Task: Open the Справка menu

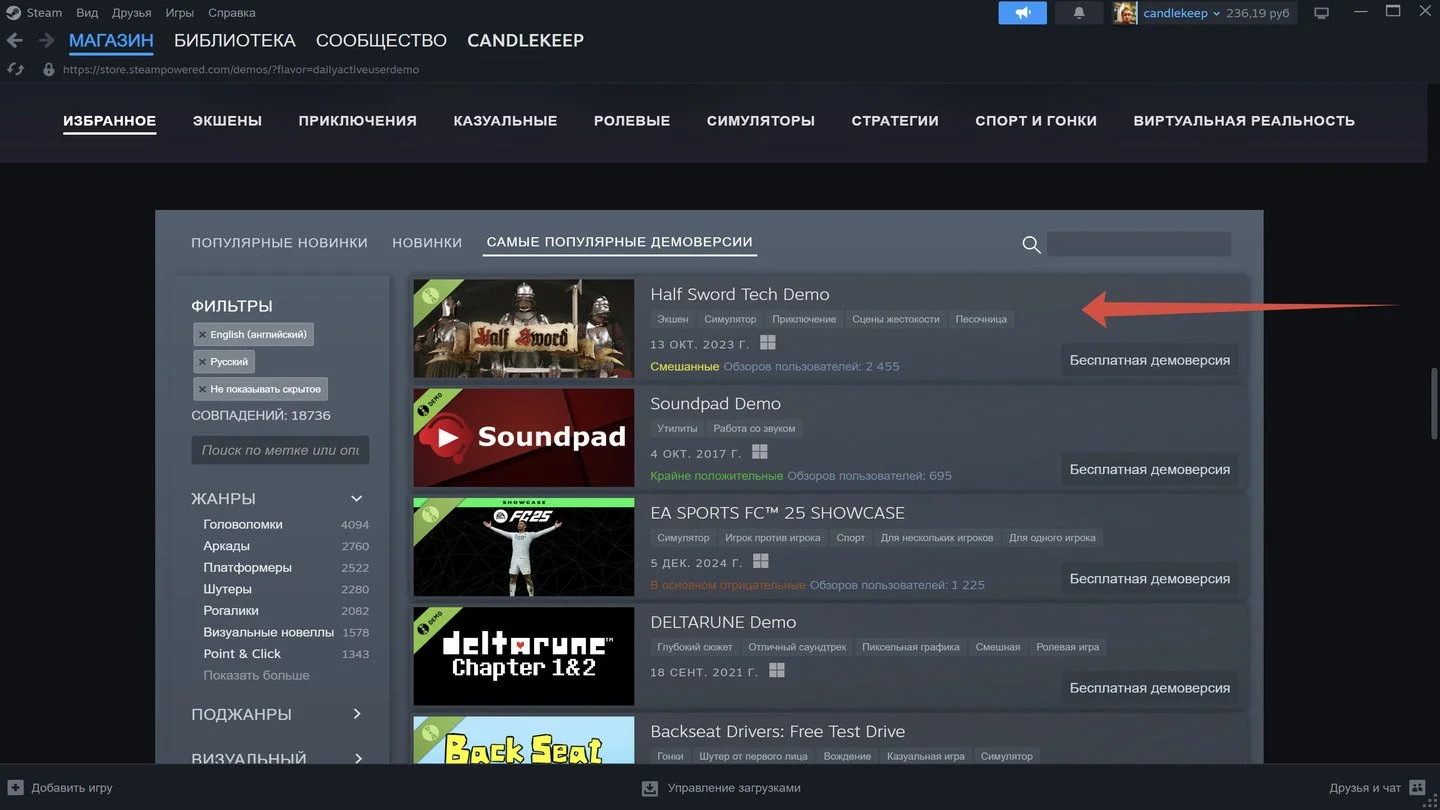Action: click(232, 13)
